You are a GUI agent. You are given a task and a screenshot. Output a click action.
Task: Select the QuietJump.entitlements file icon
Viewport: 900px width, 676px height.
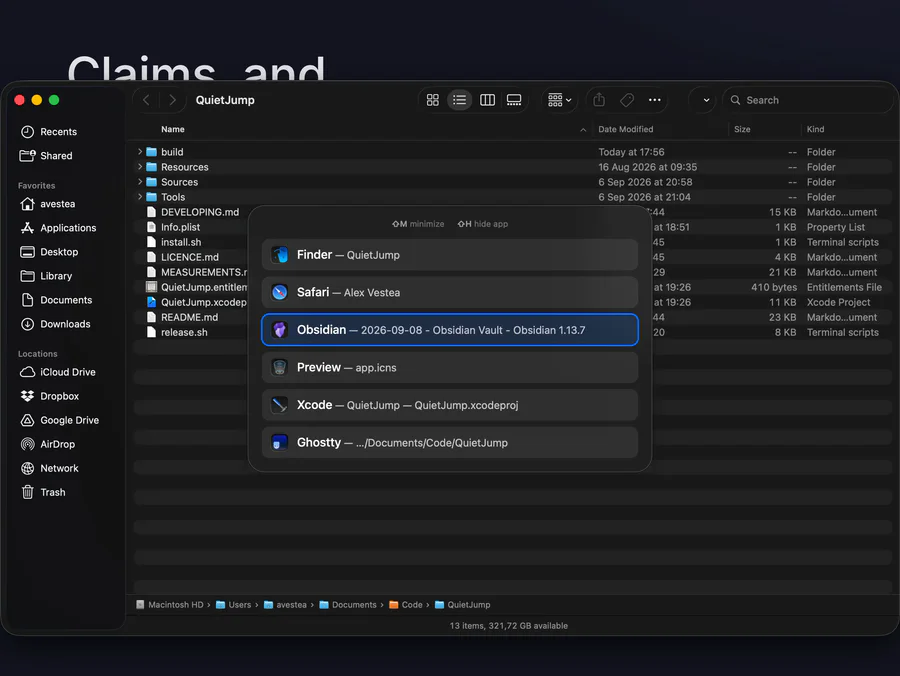tap(152, 287)
